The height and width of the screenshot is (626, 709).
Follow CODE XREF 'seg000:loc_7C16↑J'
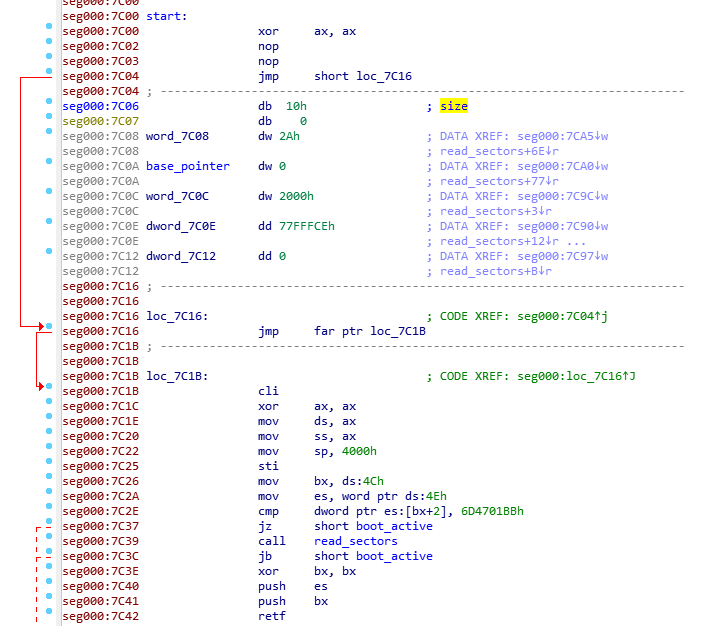tap(576, 376)
